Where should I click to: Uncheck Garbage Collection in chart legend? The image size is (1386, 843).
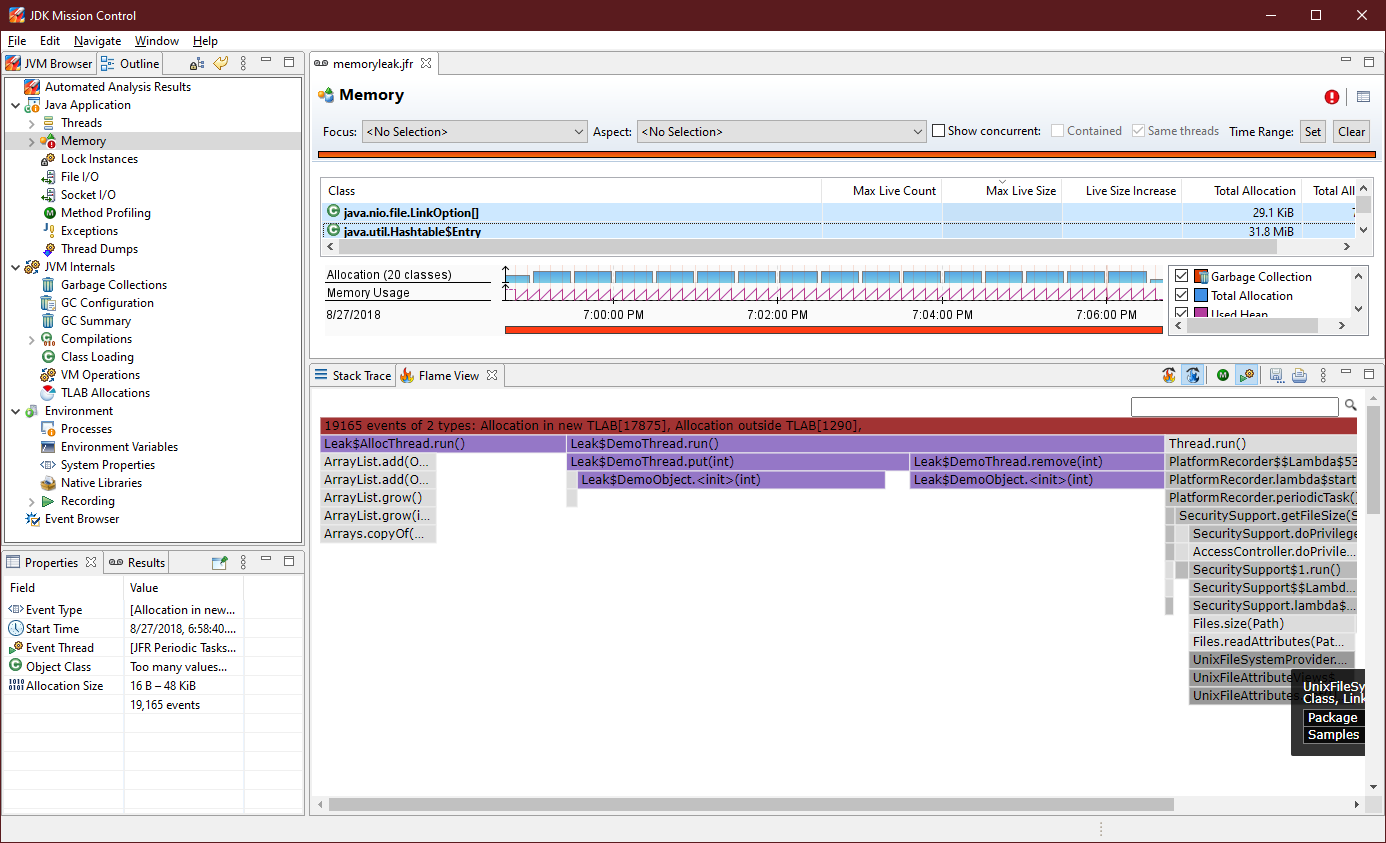[x=1182, y=277]
